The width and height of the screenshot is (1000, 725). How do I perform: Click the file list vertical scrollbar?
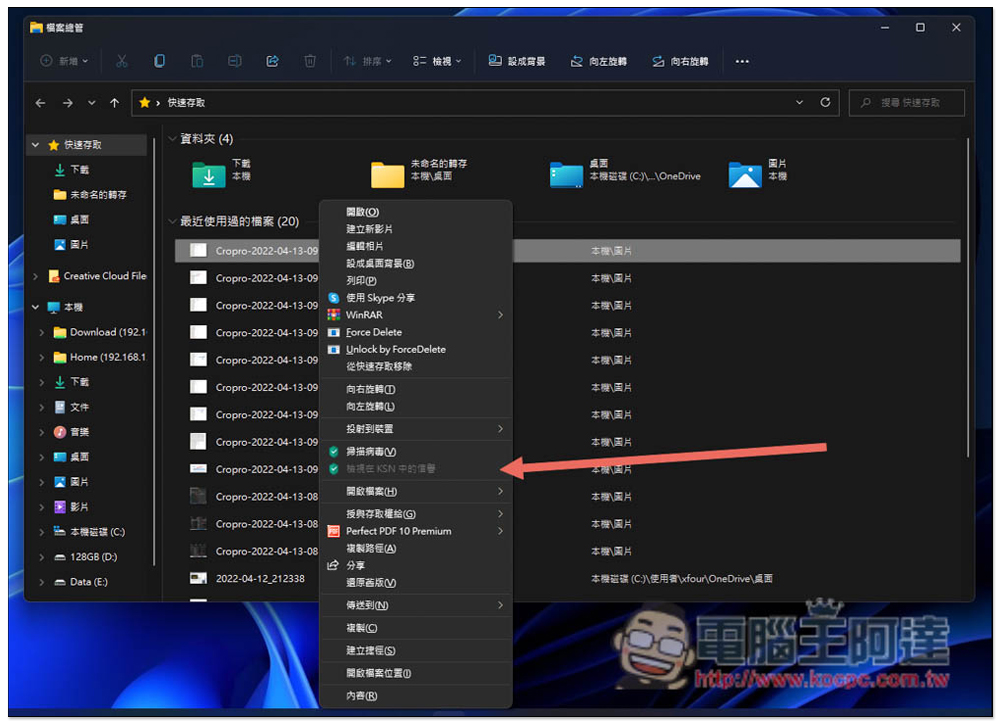pyautogui.click(x=967, y=298)
